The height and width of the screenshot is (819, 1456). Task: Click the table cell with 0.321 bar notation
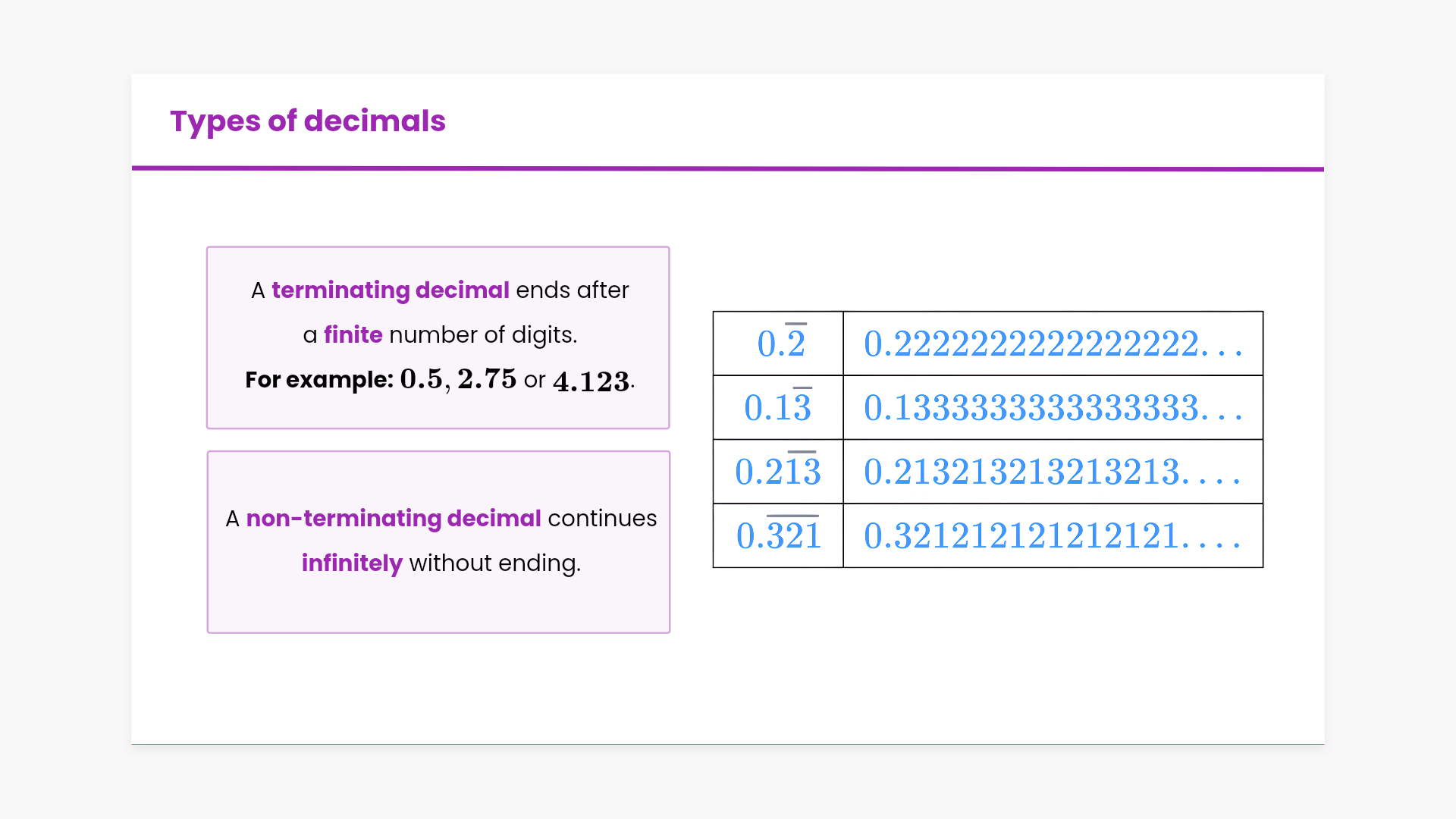coord(779,535)
